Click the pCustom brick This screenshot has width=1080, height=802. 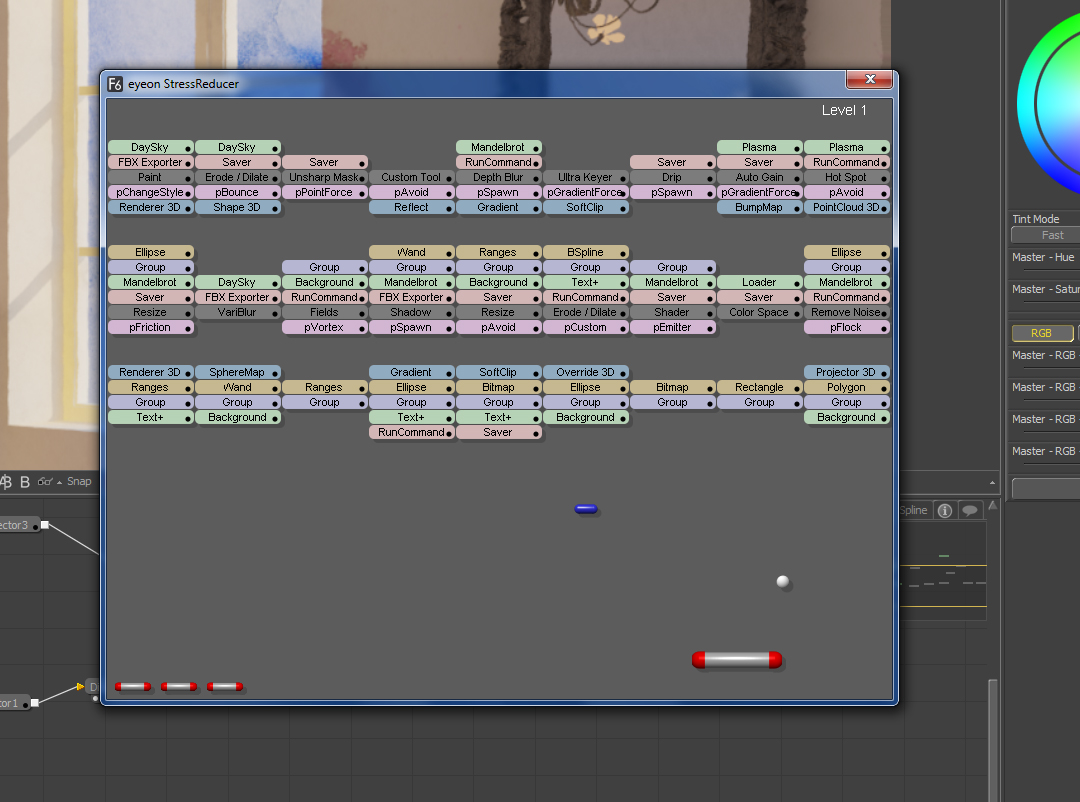tap(585, 328)
